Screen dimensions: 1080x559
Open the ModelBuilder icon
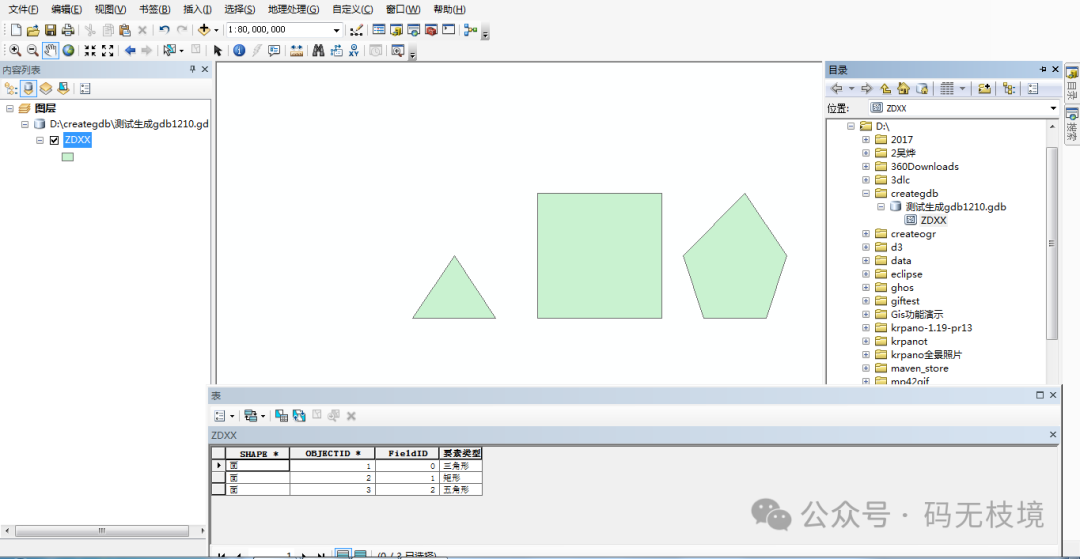[x=471, y=30]
